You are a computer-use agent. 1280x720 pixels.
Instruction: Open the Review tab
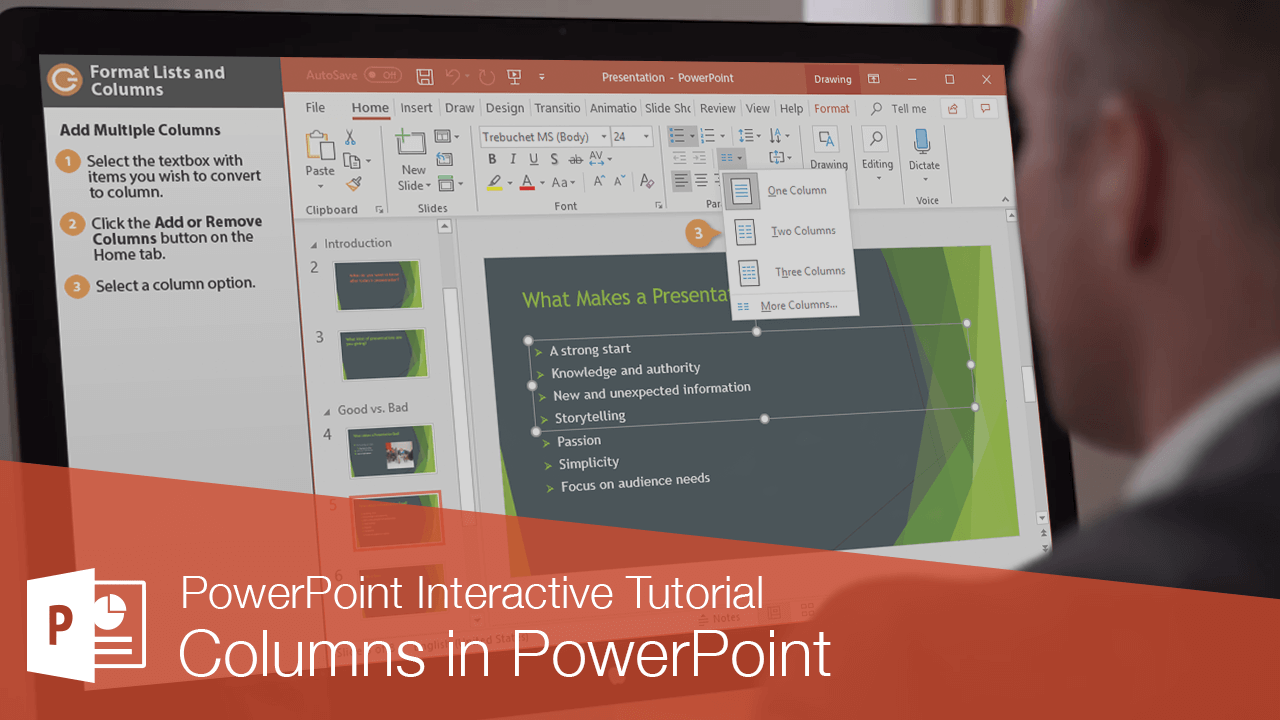717,108
